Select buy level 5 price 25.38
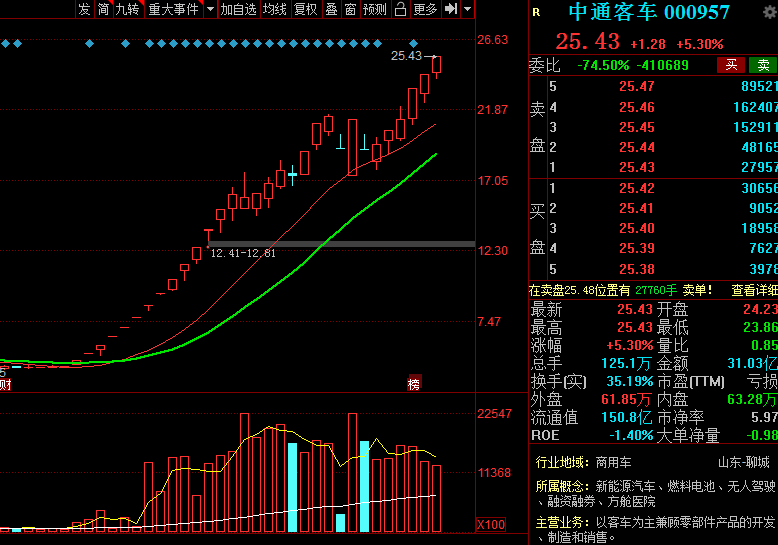 click(x=637, y=270)
